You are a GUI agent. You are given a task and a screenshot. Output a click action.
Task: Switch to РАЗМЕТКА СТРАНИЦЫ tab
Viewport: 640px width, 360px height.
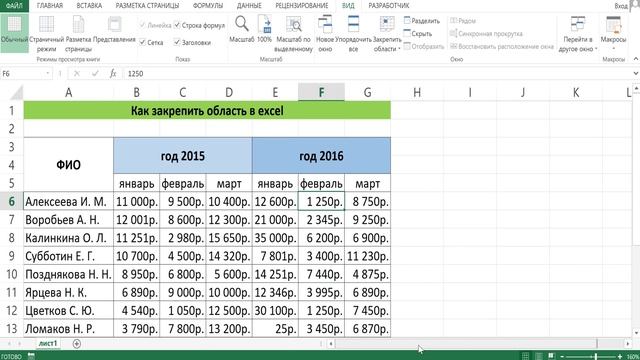point(147,6)
